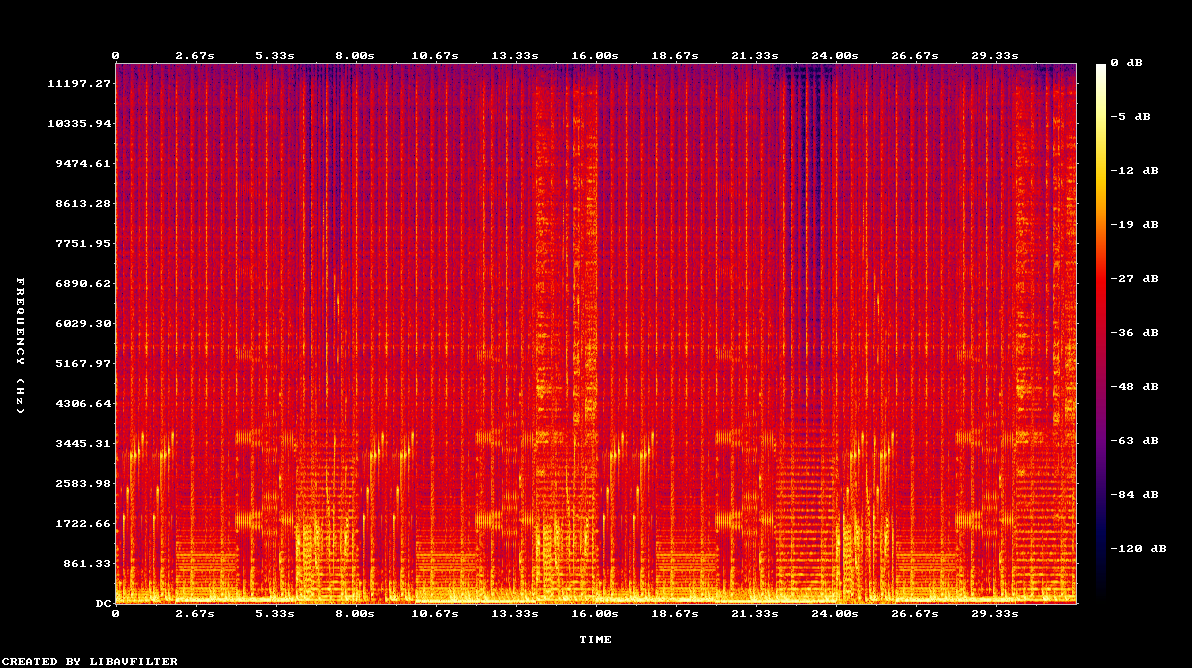Select the 2583.98 frequency label
Viewport: 1192px width, 668px height.
(83, 483)
